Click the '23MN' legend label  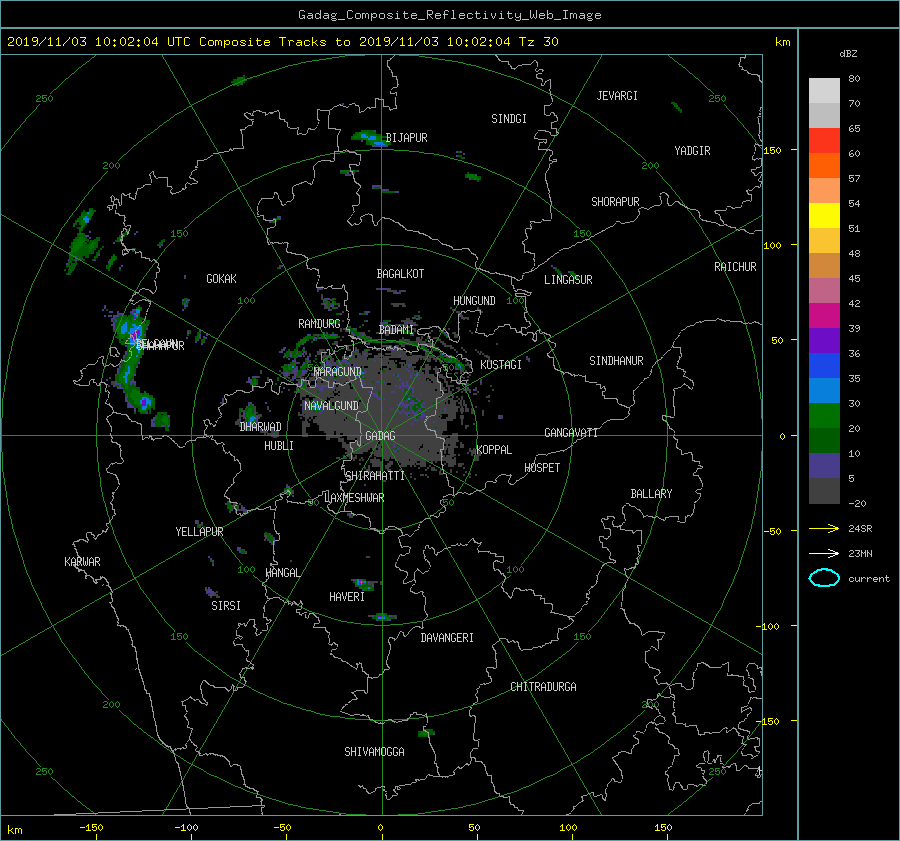tap(860, 553)
